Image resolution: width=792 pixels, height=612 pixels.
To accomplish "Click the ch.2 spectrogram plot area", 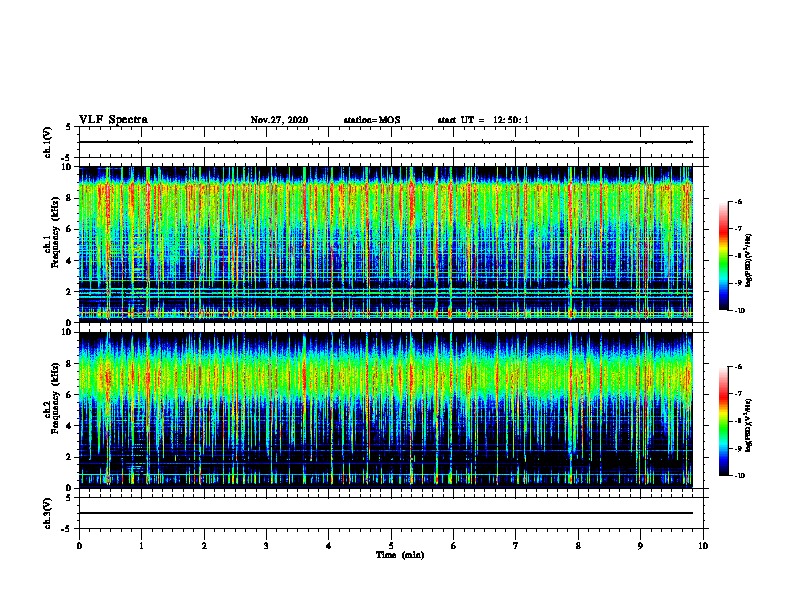I will (386, 410).
